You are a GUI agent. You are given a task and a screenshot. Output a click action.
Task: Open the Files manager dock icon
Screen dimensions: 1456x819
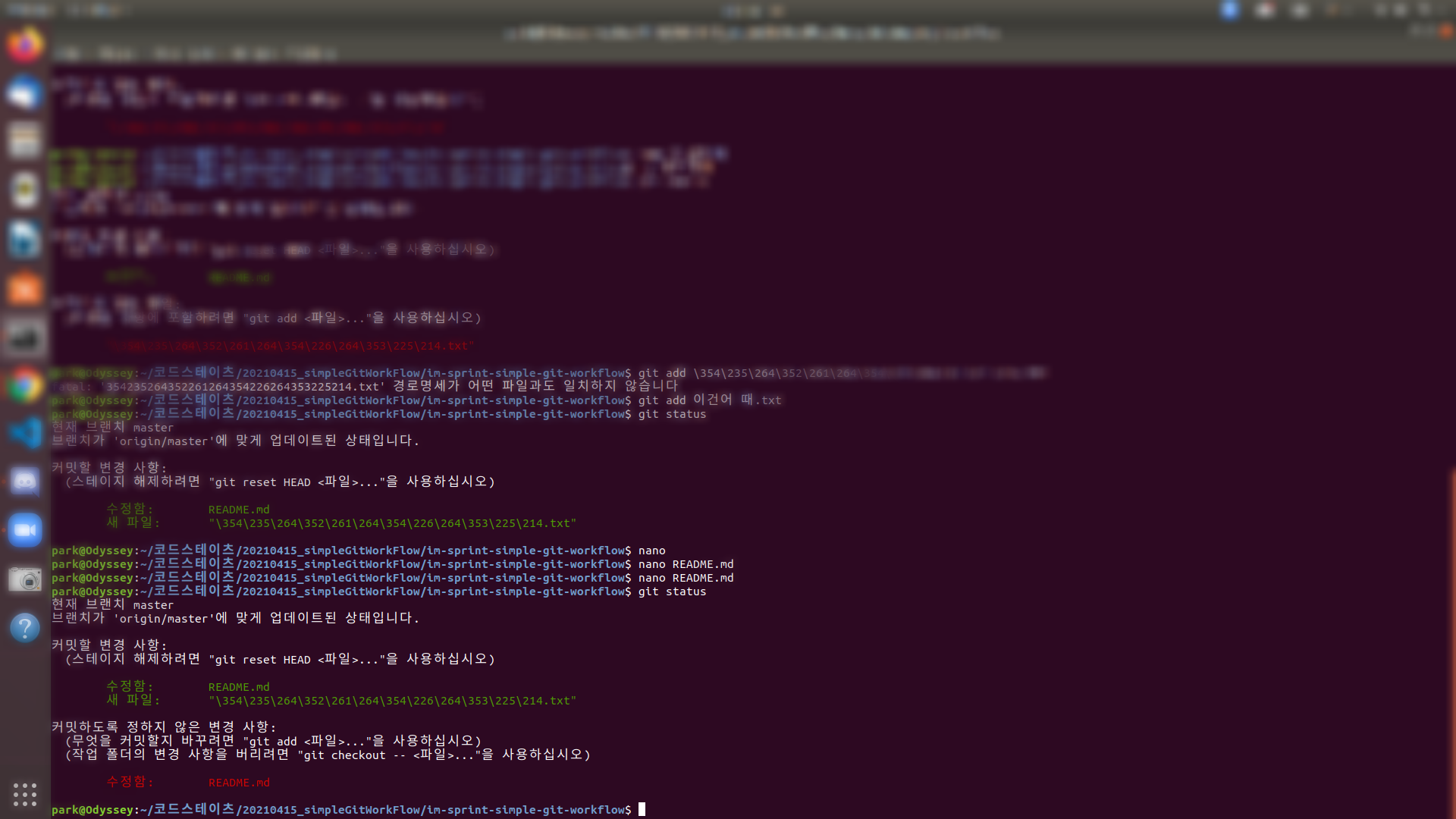[25, 141]
